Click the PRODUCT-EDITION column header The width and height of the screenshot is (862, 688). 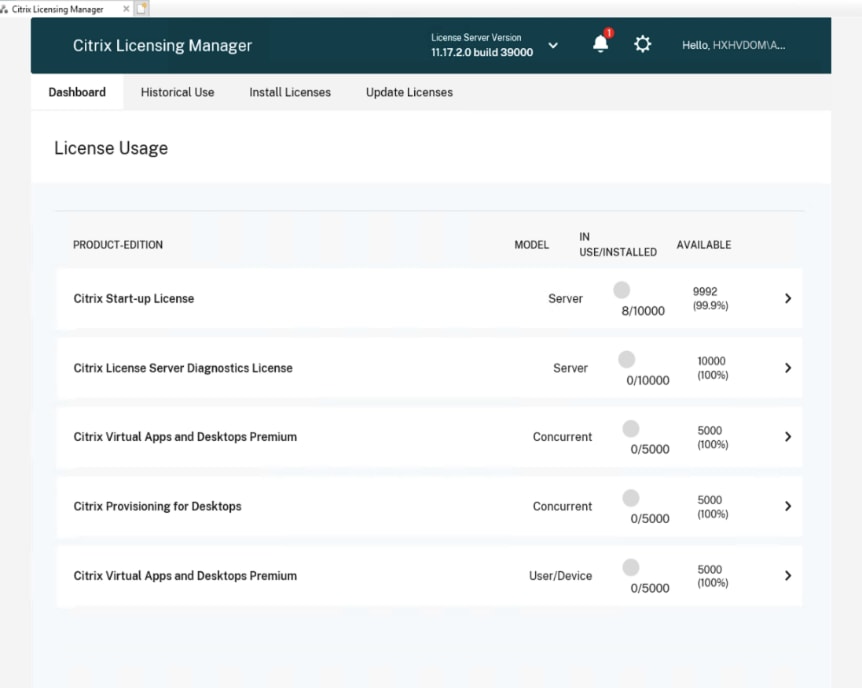click(x=118, y=245)
